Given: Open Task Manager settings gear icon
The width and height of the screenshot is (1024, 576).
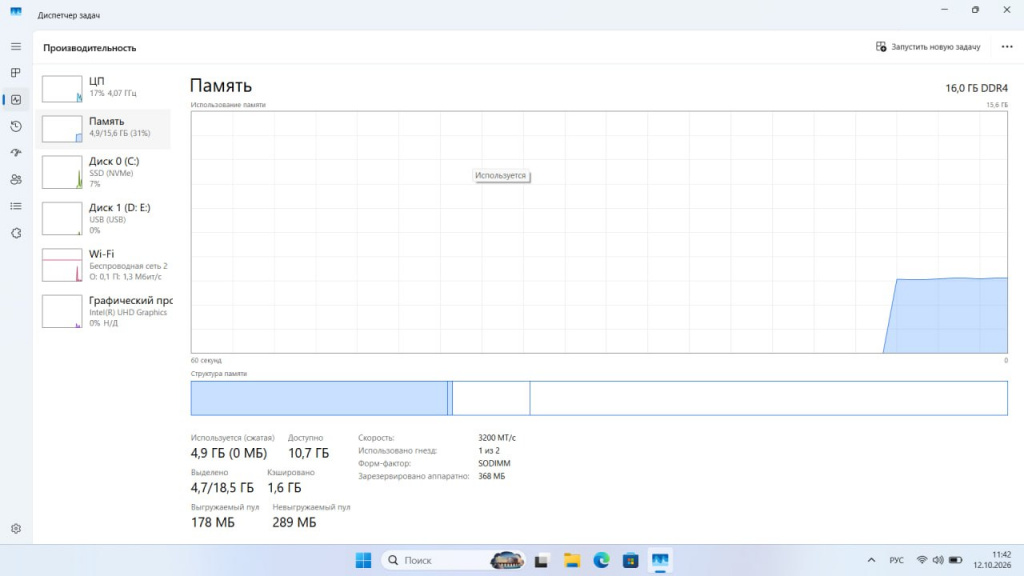Looking at the screenshot, I should coord(16,528).
